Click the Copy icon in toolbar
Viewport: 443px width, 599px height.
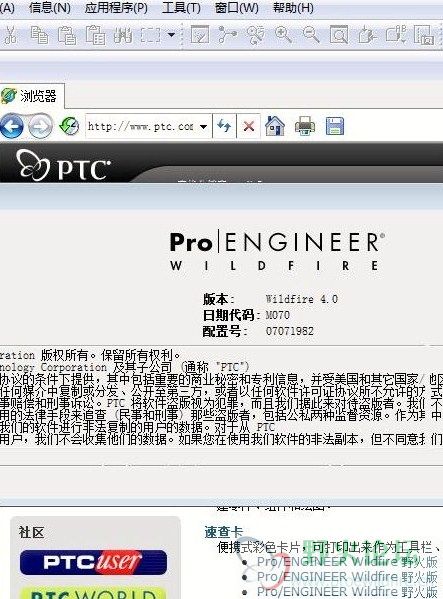pyautogui.click(x=39, y=35)
